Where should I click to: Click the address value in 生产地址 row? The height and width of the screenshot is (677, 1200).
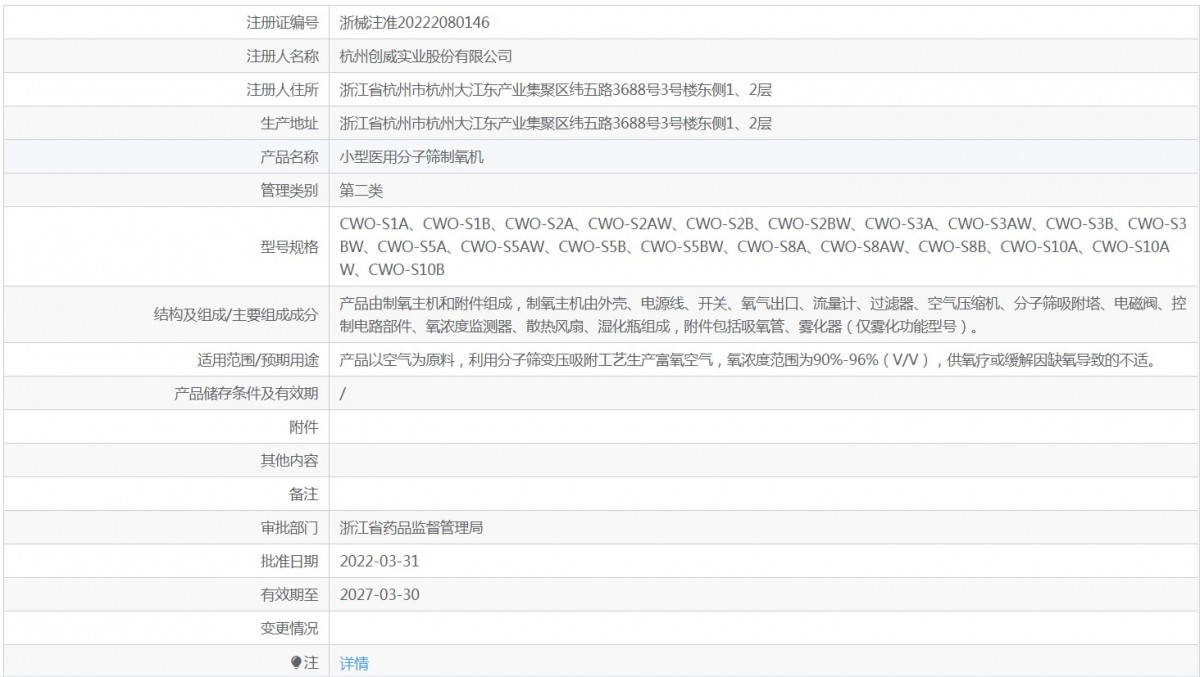click(556, 124)
